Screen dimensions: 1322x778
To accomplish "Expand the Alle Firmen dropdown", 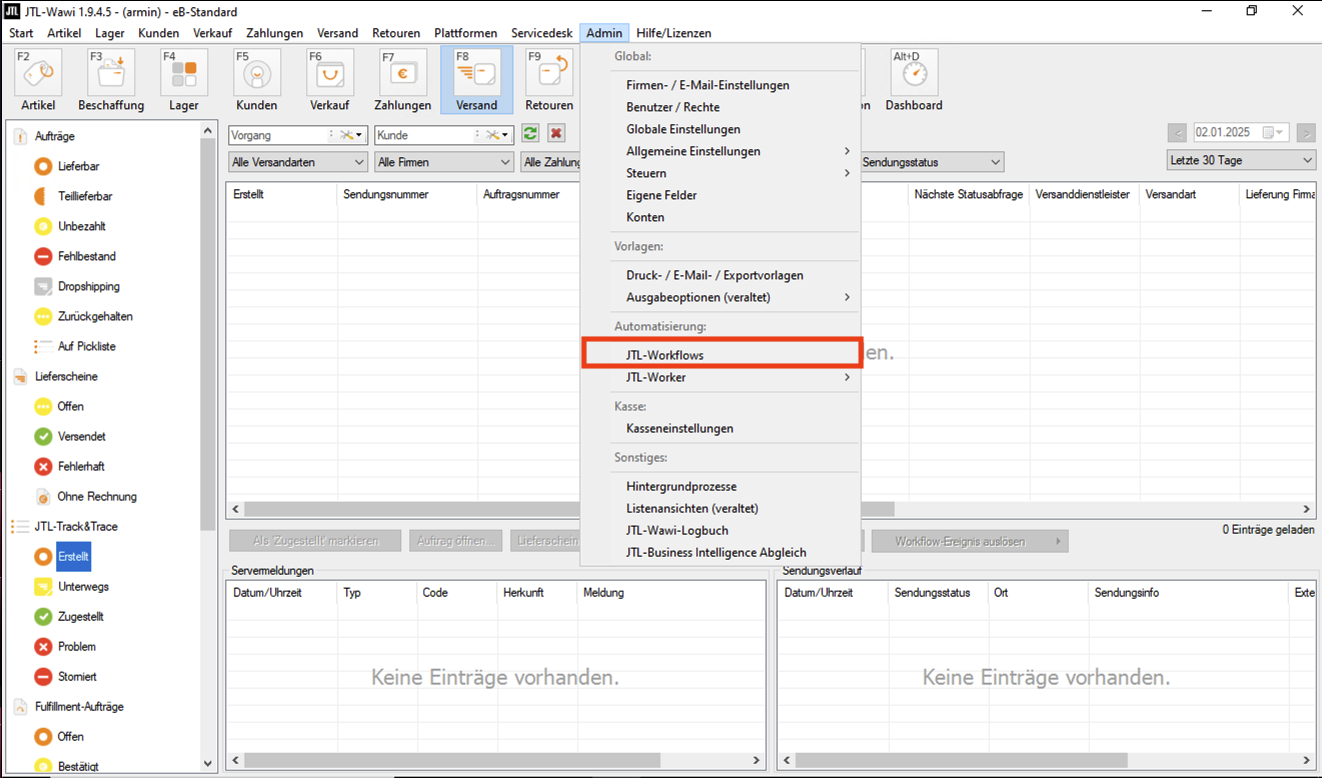I will point(444,162).
